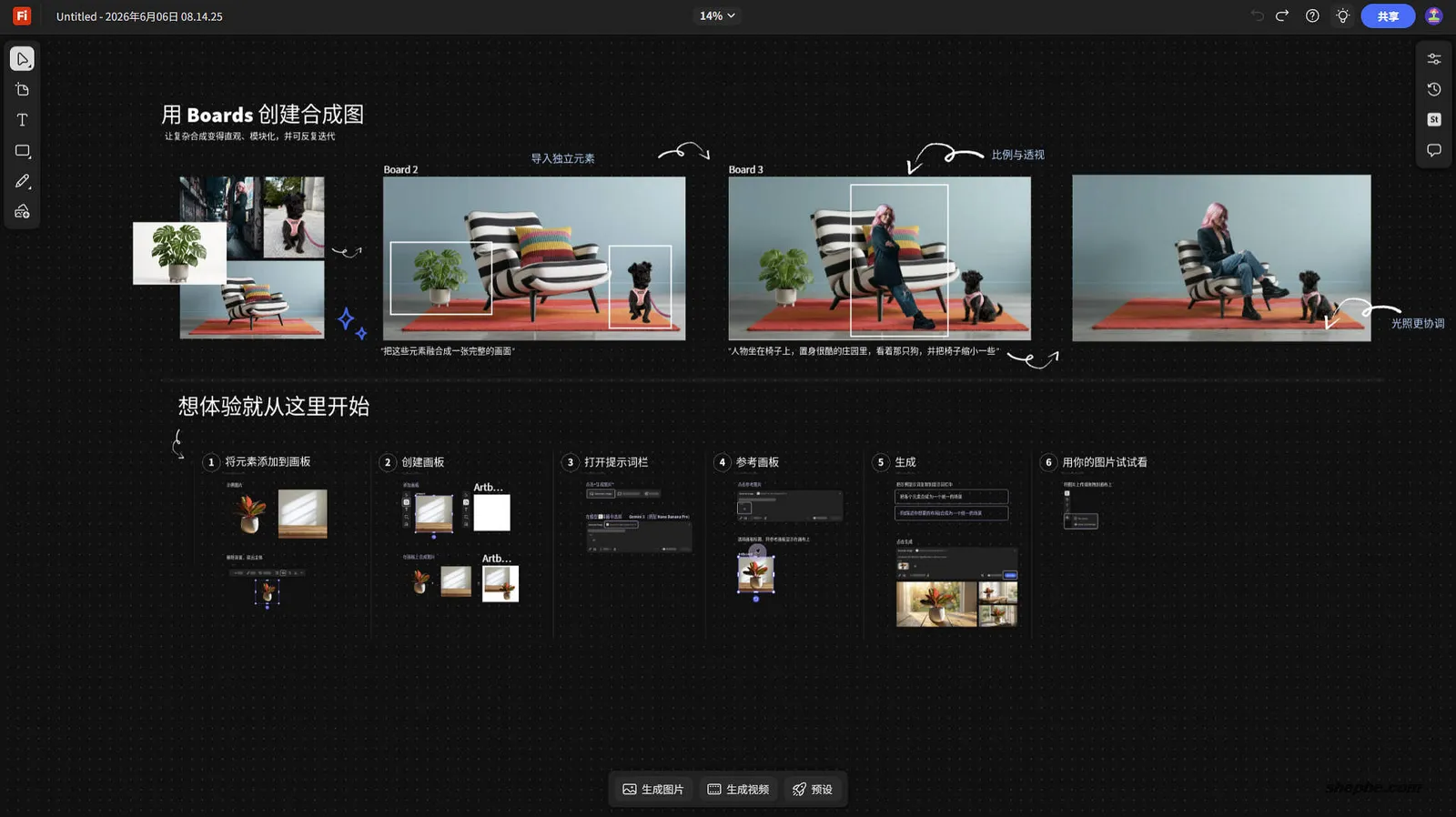1456x817 pixels.
Task: Click the 参考画板 step label
Action: click(757, 462)
